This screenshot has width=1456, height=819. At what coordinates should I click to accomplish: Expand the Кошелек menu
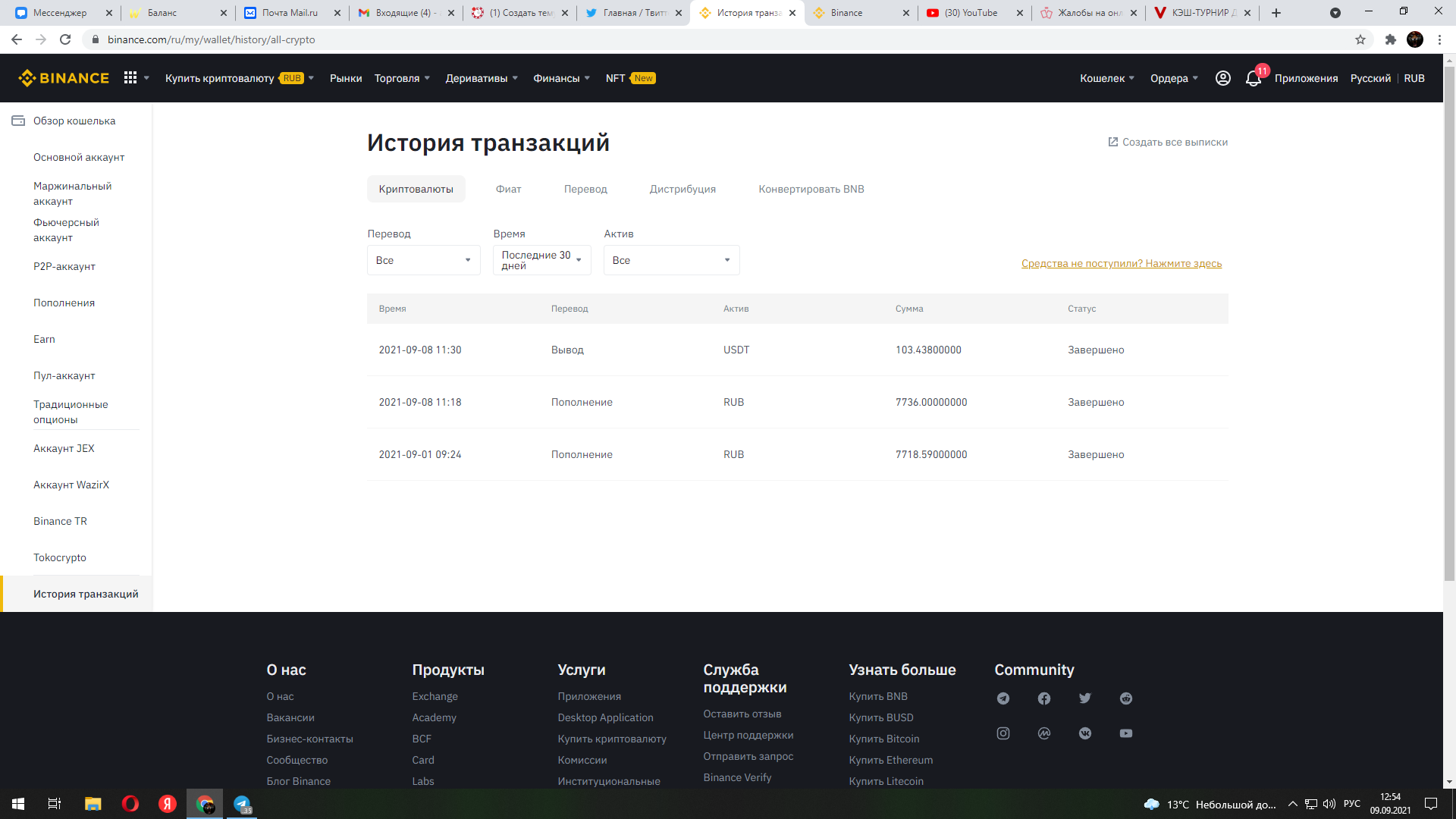[1107, 78]
